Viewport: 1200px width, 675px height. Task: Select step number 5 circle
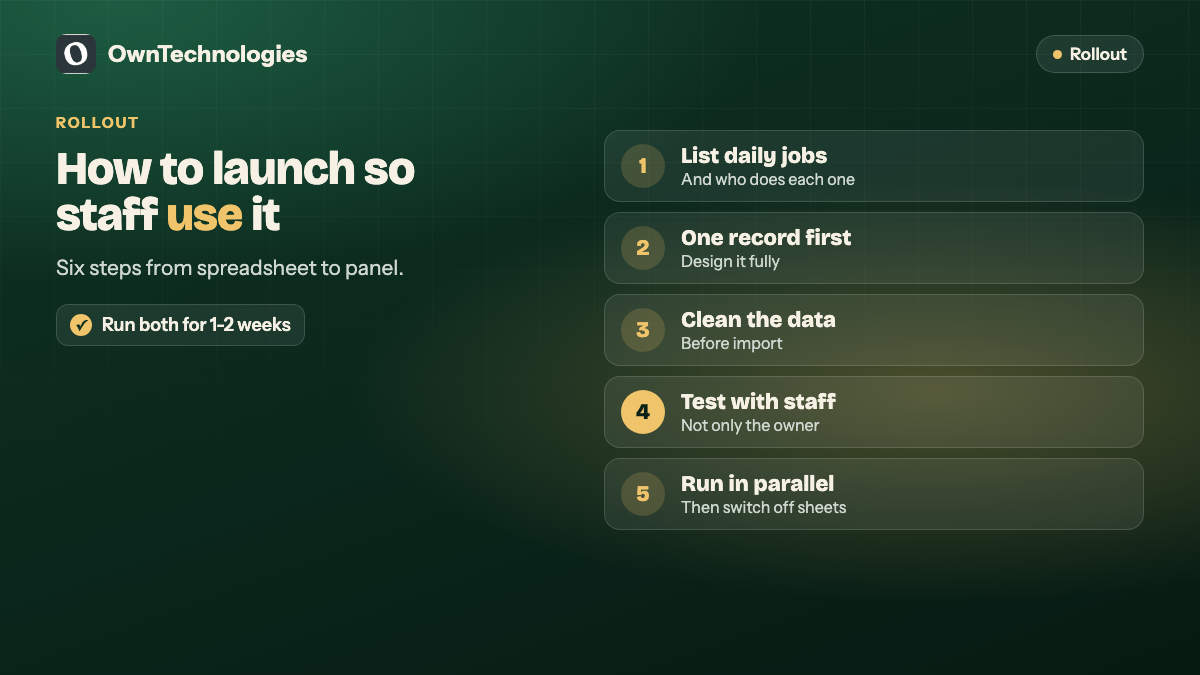click(x=643, y=494)
